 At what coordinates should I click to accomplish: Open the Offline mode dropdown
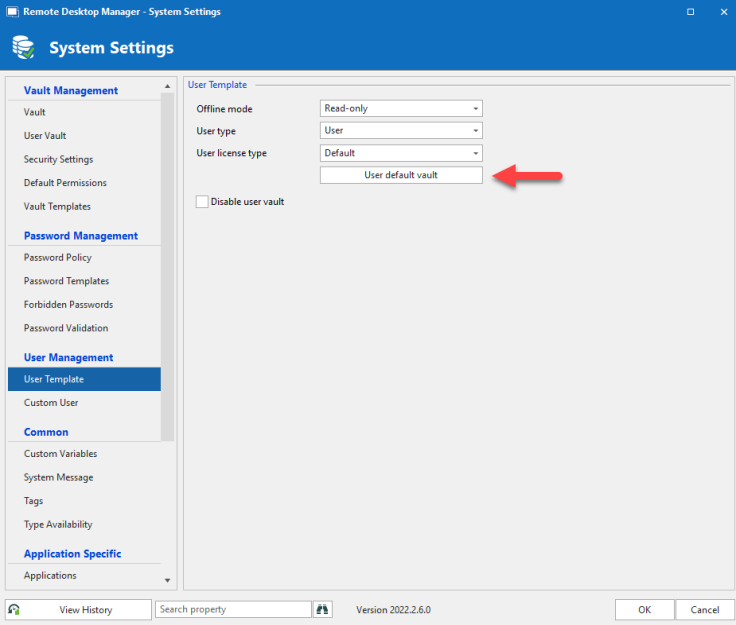pos(401,108)
